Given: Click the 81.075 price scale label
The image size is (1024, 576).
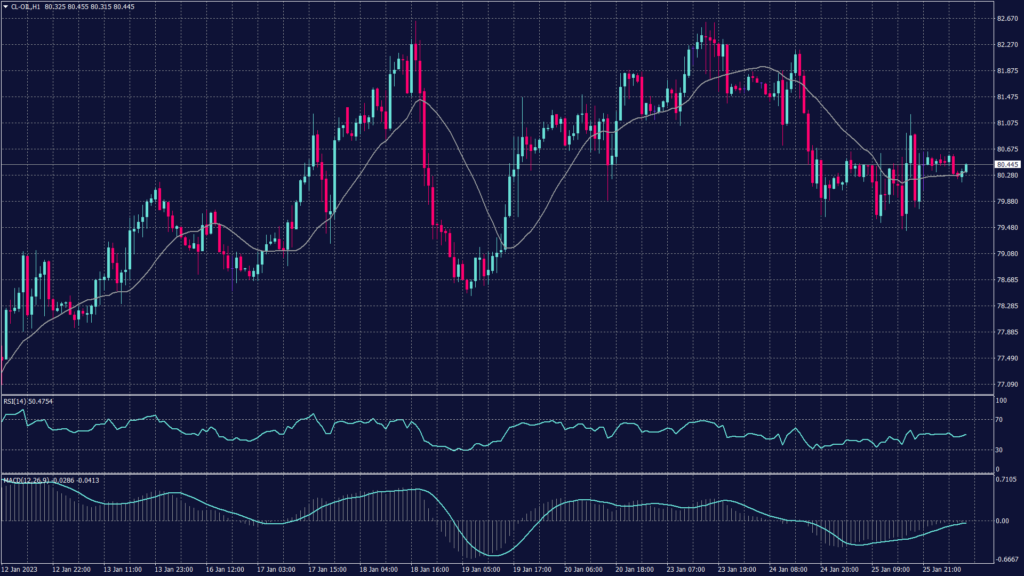Looking at the screenshot, I should pyautogui.click(x=1006, y=123).
